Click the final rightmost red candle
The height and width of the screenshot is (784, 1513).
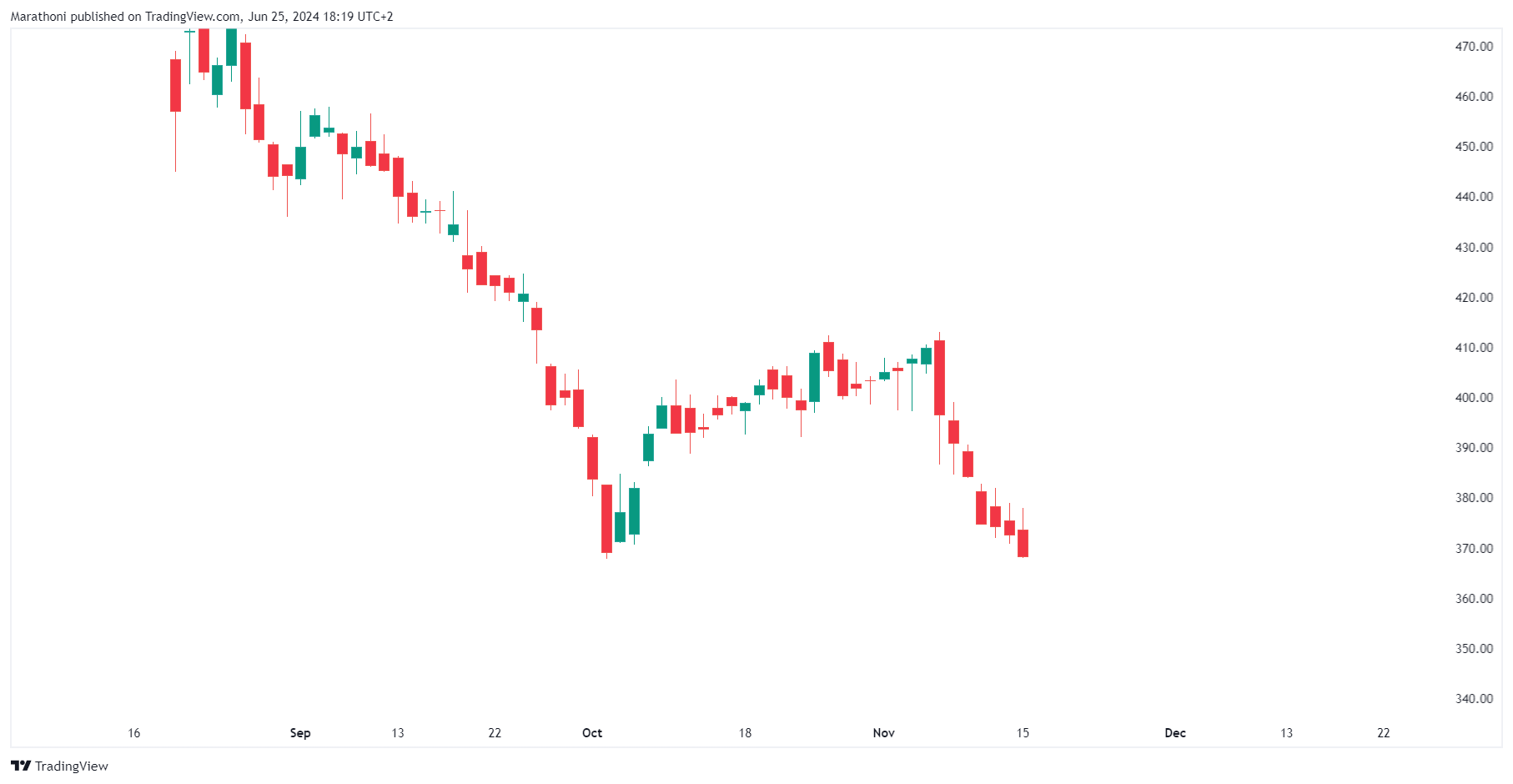[1023, 543]
